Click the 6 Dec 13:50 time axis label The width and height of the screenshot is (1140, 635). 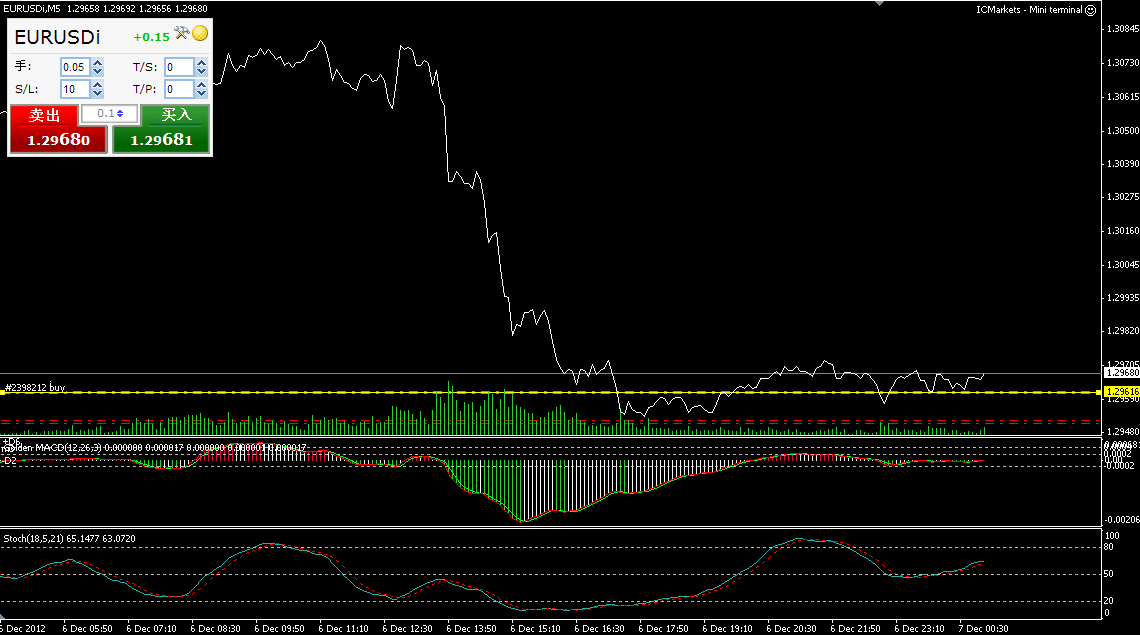pyautogui.click(x=471, y=628)
